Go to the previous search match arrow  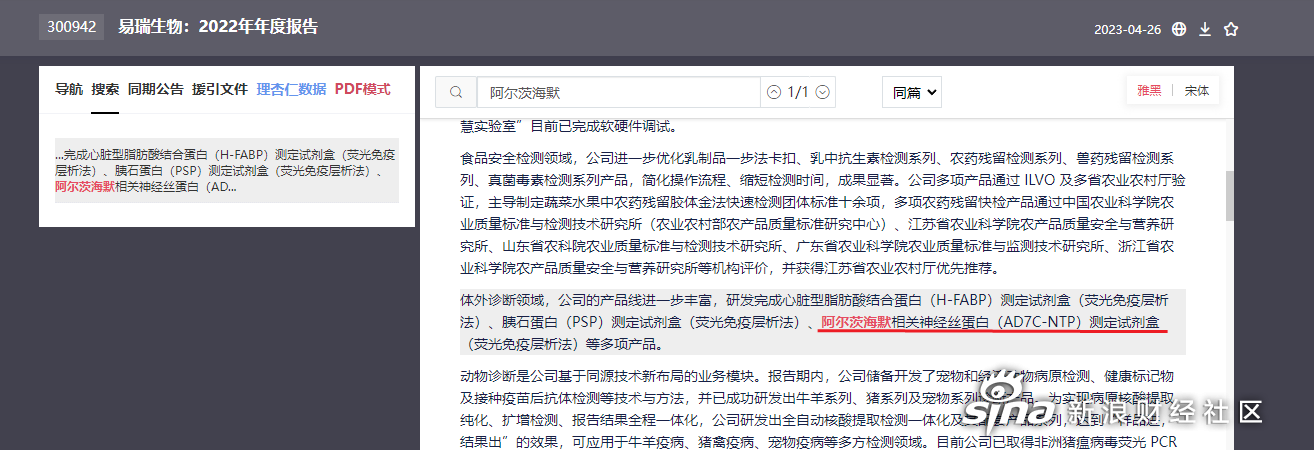774,92
